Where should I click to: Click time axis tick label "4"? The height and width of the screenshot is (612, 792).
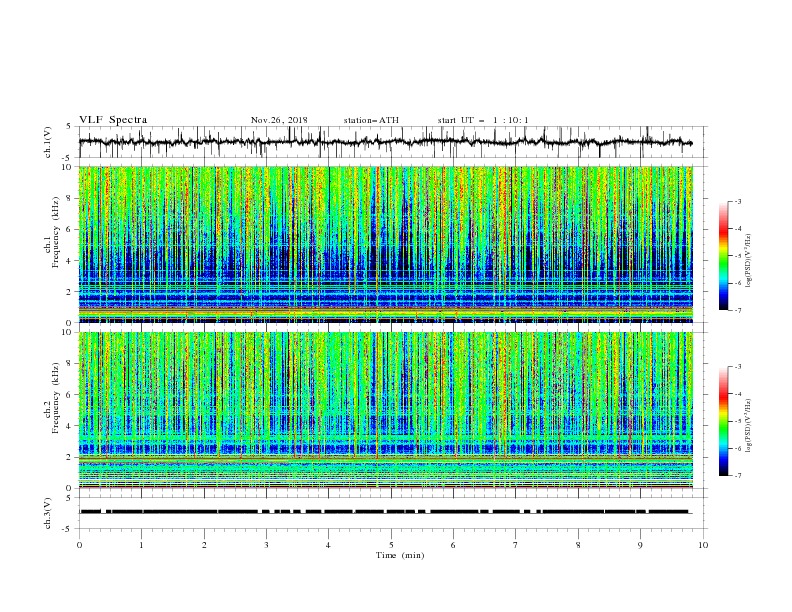tap(328, 545)
